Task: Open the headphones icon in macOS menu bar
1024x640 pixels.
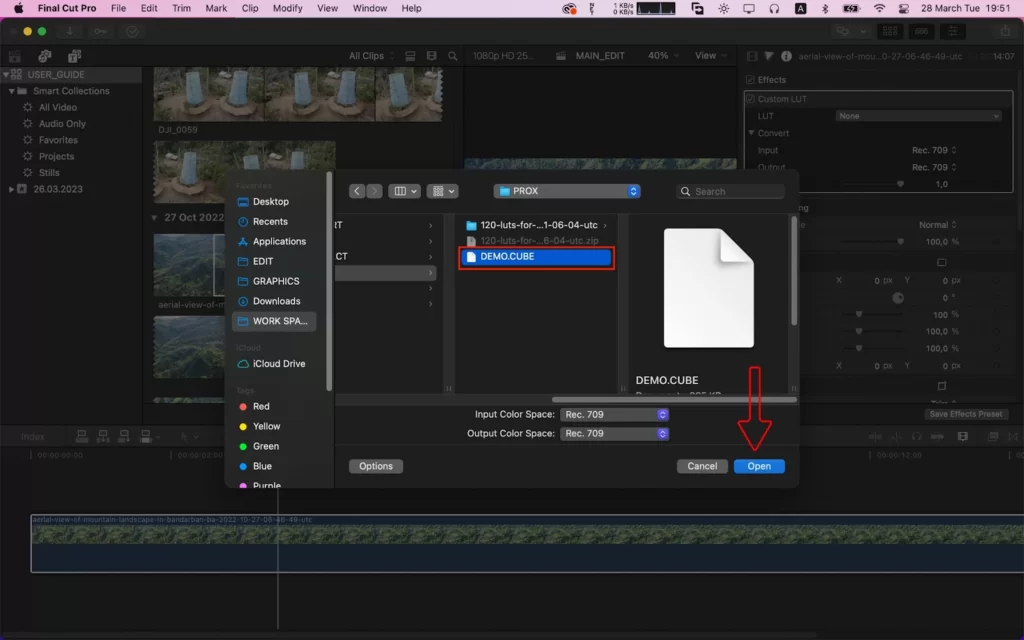Action: [774, 8]
